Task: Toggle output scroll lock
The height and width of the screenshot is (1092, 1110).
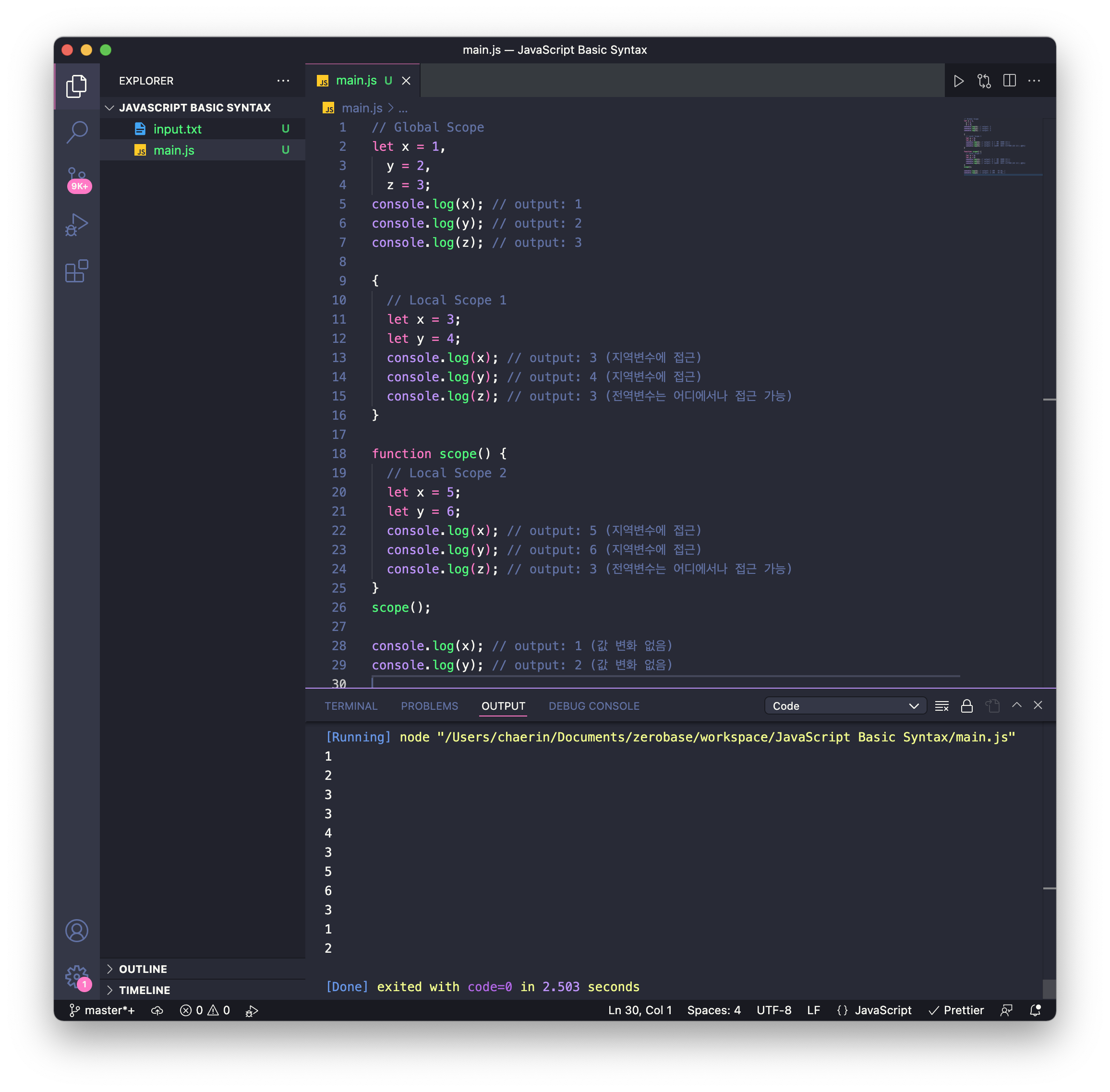Action: coord(966,706)
